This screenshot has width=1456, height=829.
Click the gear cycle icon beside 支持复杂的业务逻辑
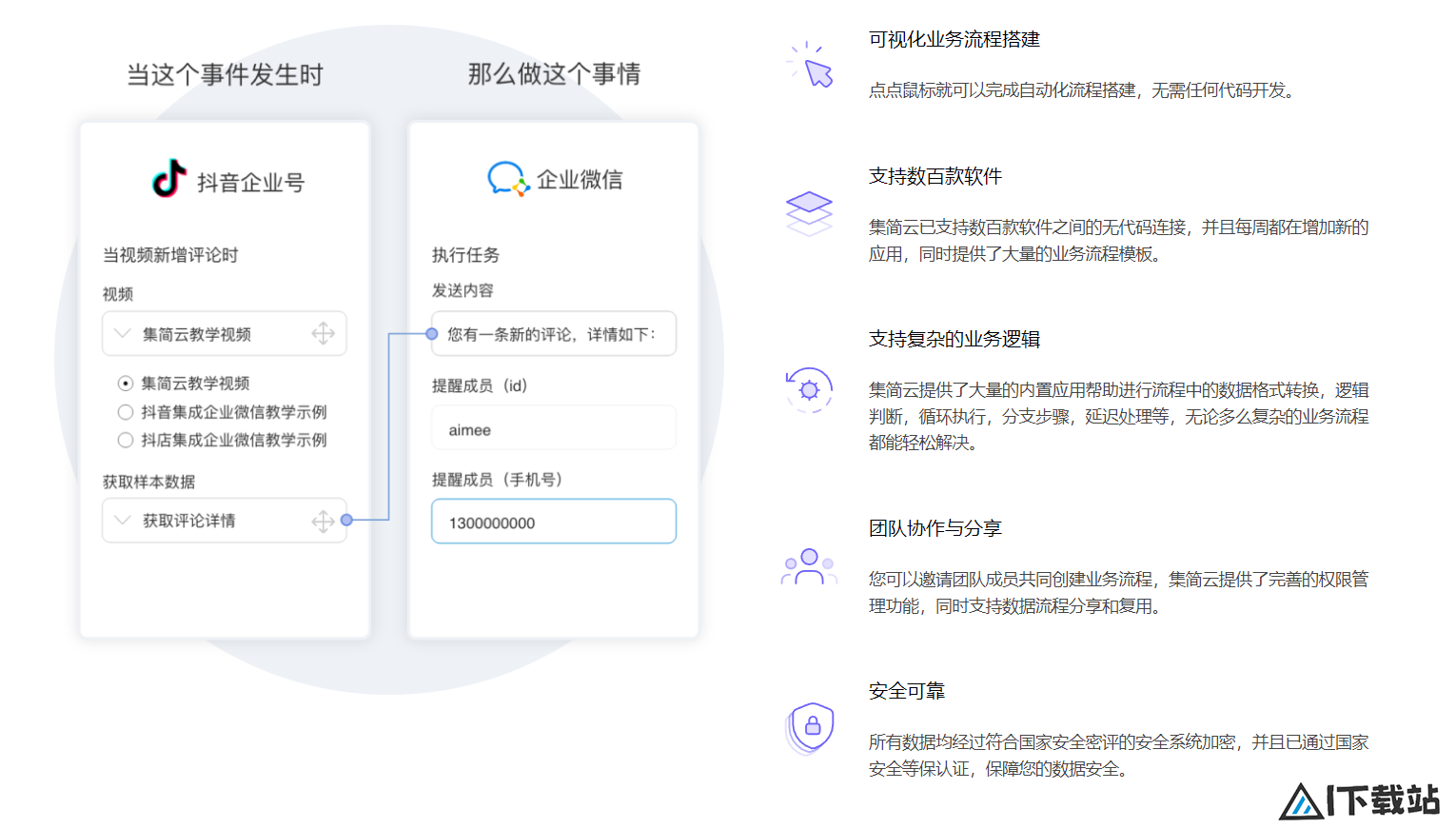(809, 390)
